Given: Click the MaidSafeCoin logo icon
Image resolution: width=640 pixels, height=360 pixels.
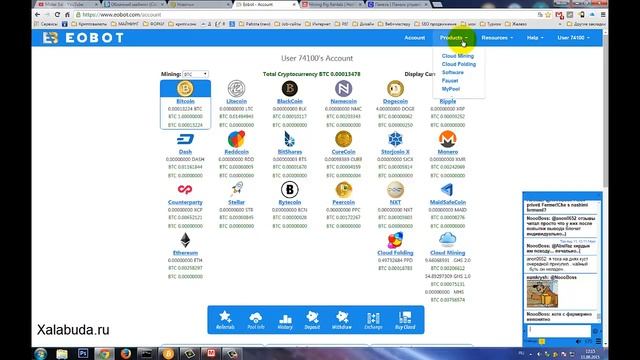Looking at the screenshot, I should point(447,190).
